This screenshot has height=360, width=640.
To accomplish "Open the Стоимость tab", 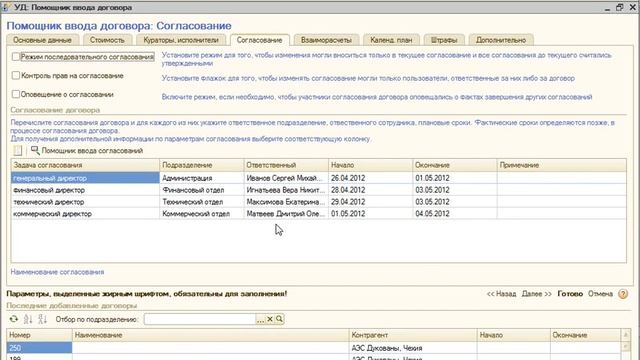I will click(x=107, y=40).
